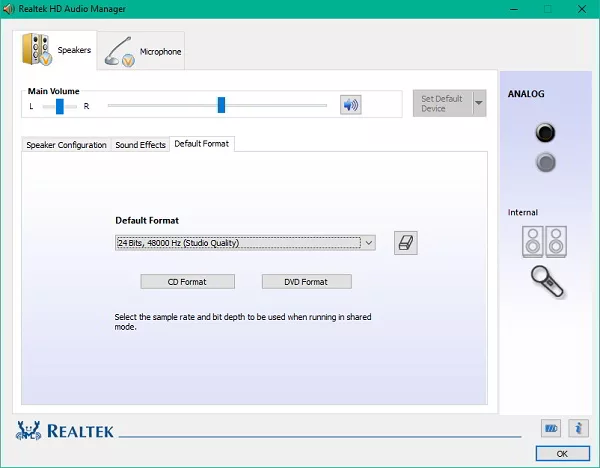Select the black analog audio jack
600x468 pixels.
pos(545,133)
